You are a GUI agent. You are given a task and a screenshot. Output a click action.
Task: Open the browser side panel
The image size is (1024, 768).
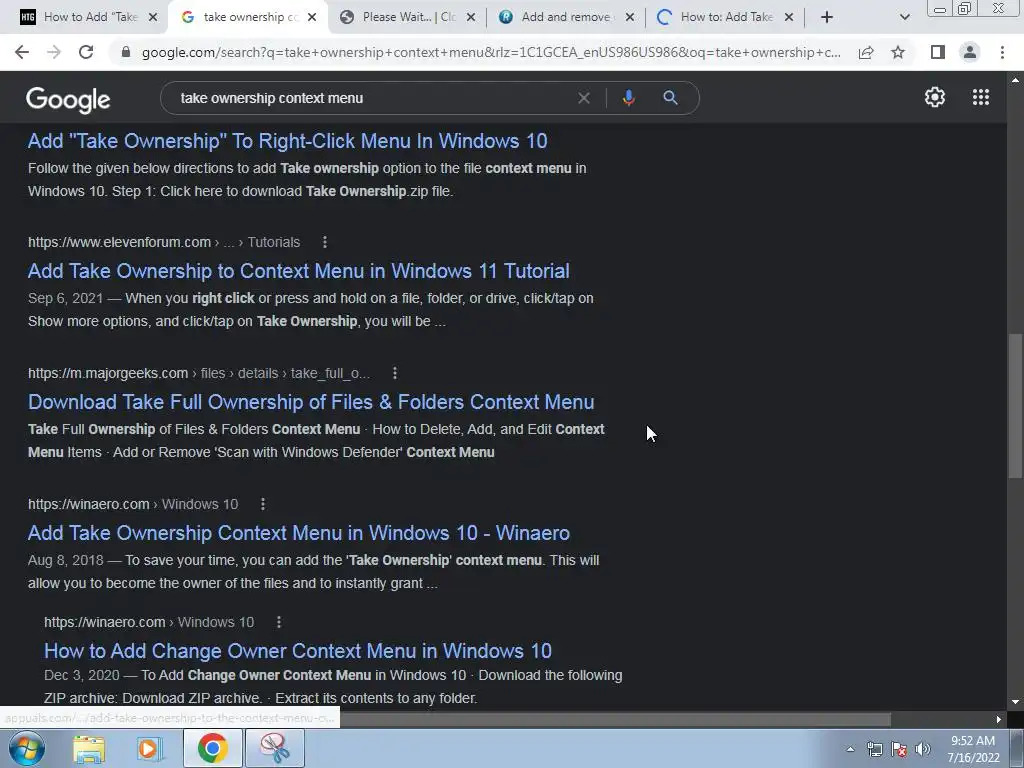pyautogui.click(x=938, y=52)
